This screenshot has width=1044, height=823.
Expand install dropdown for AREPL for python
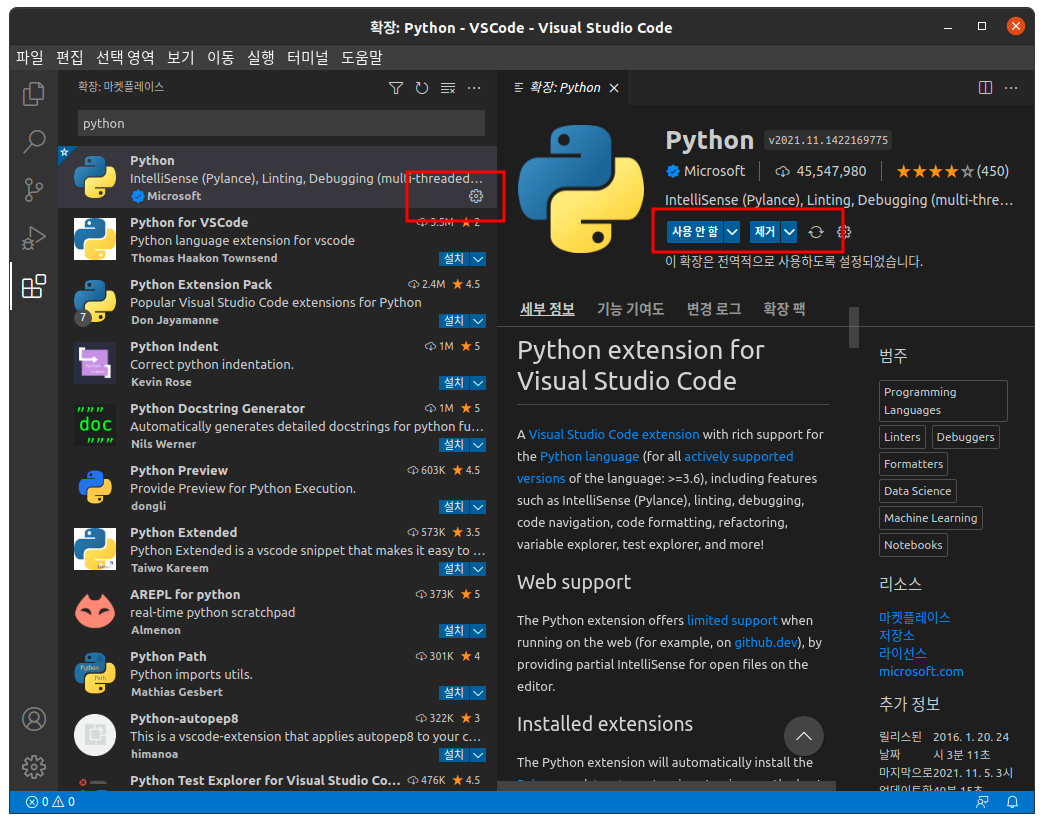tap(478, 631)
